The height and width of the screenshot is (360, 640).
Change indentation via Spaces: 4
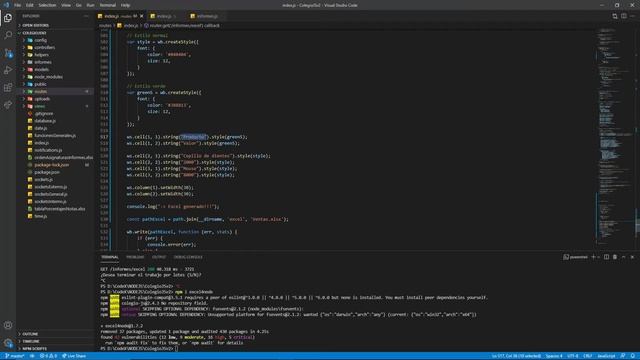[x=554, y=356]
